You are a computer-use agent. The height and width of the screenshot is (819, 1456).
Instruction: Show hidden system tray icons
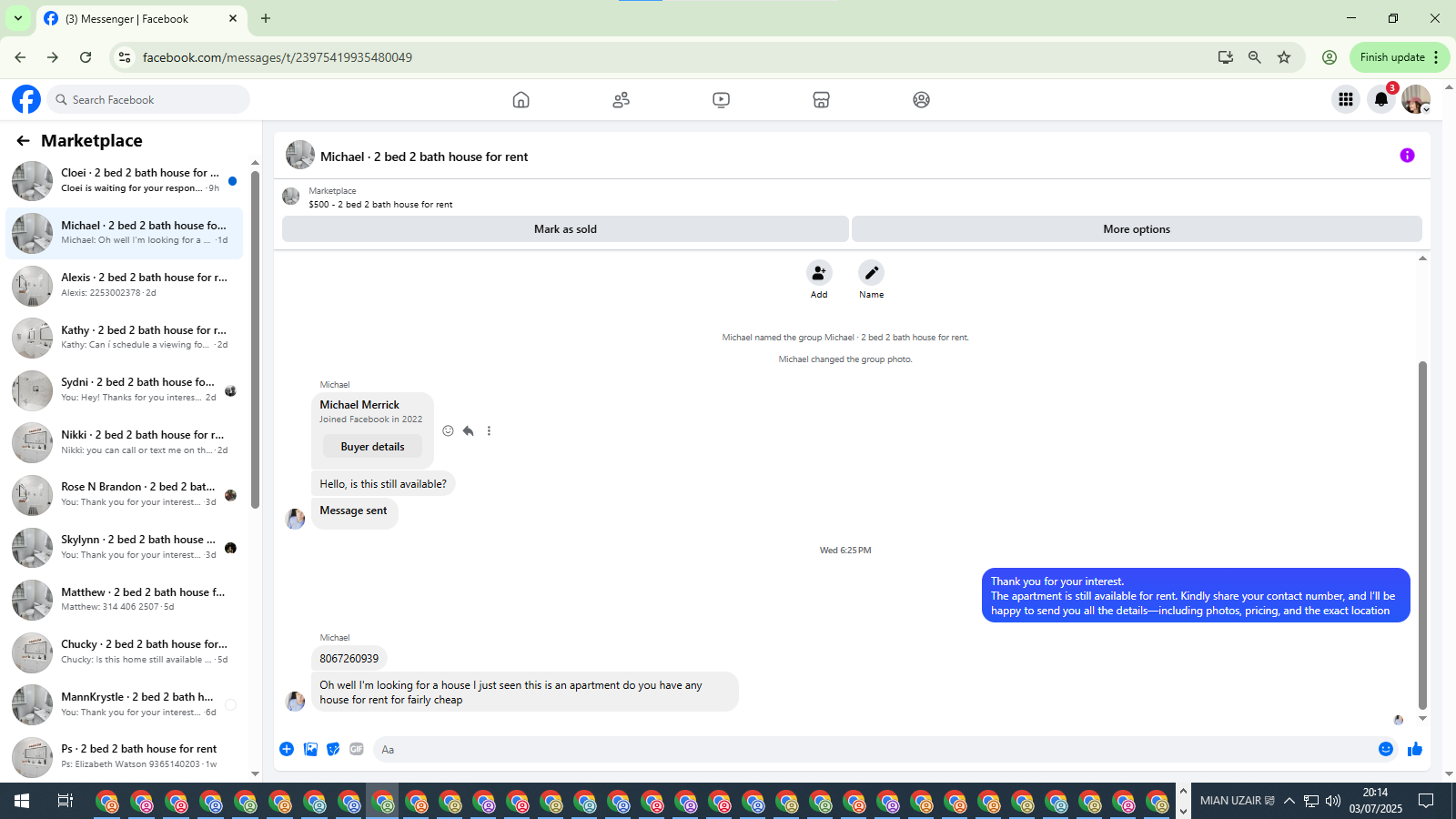click(1289, 801)
